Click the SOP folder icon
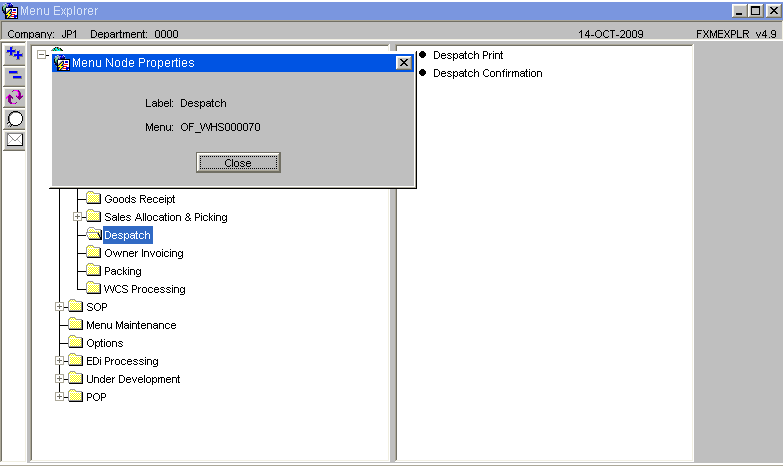This screenshot has height=466, width=783. (x=75, y=306)
